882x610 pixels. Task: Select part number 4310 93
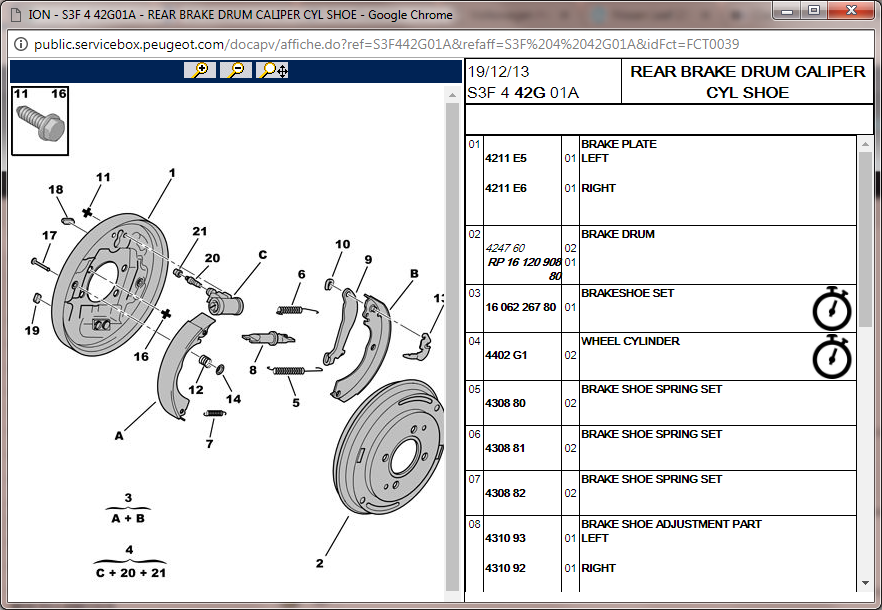[x=505, y=538]
